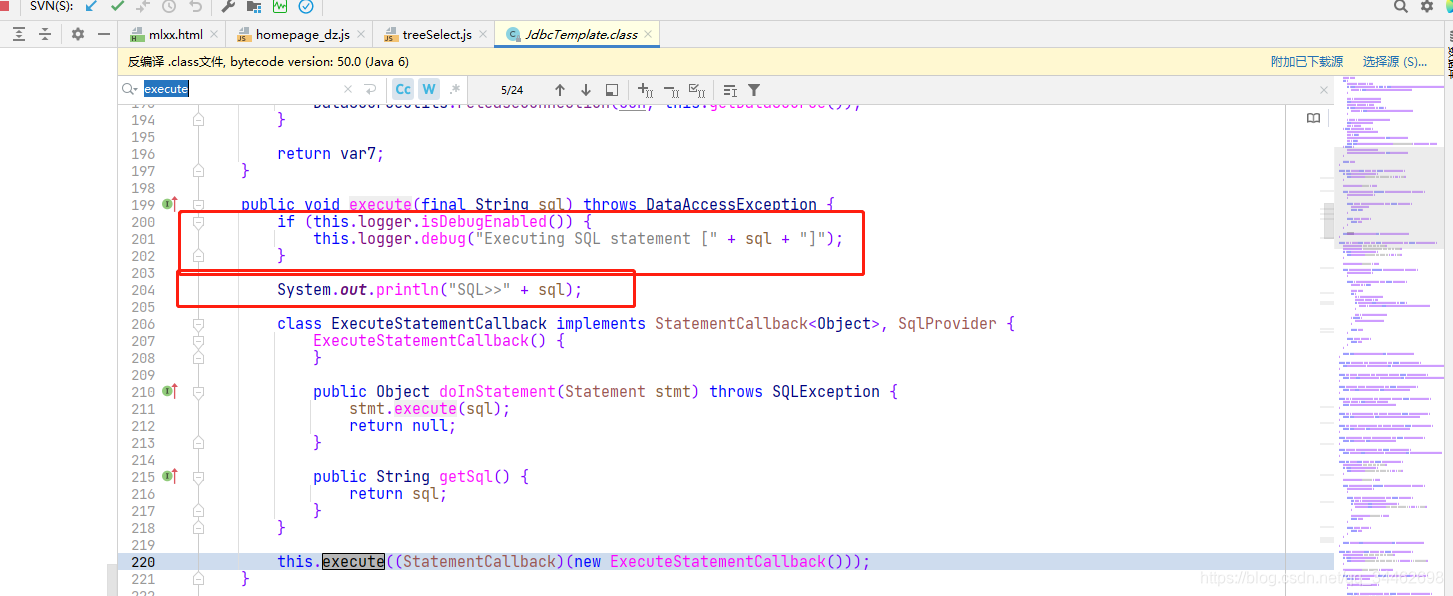
Task: Click Expand All icon in project panel
Action: tap(19, 34)
